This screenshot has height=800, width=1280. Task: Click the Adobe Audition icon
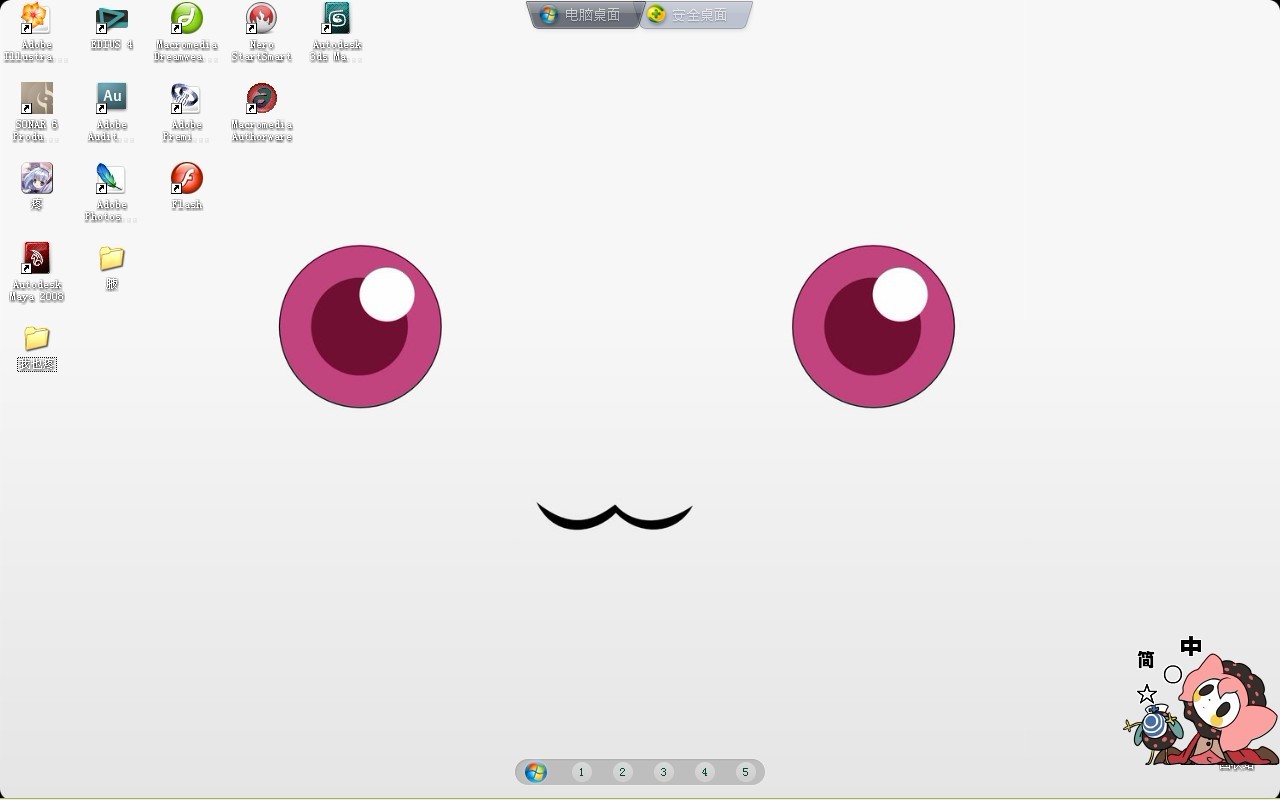click(111, 99)
